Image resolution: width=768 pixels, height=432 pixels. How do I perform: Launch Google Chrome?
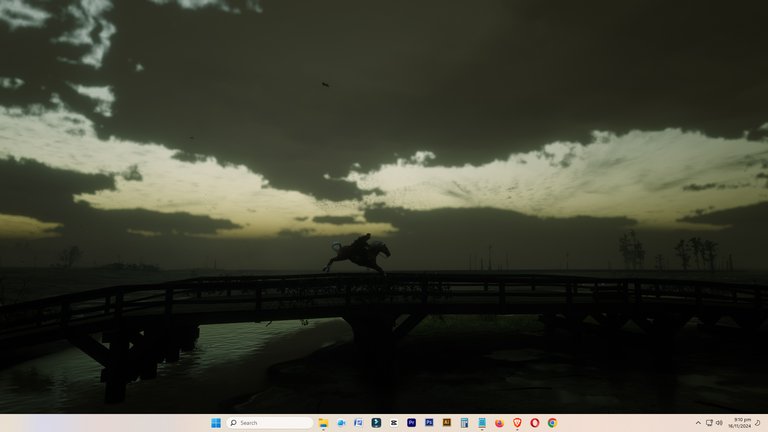tap(552, 423)
